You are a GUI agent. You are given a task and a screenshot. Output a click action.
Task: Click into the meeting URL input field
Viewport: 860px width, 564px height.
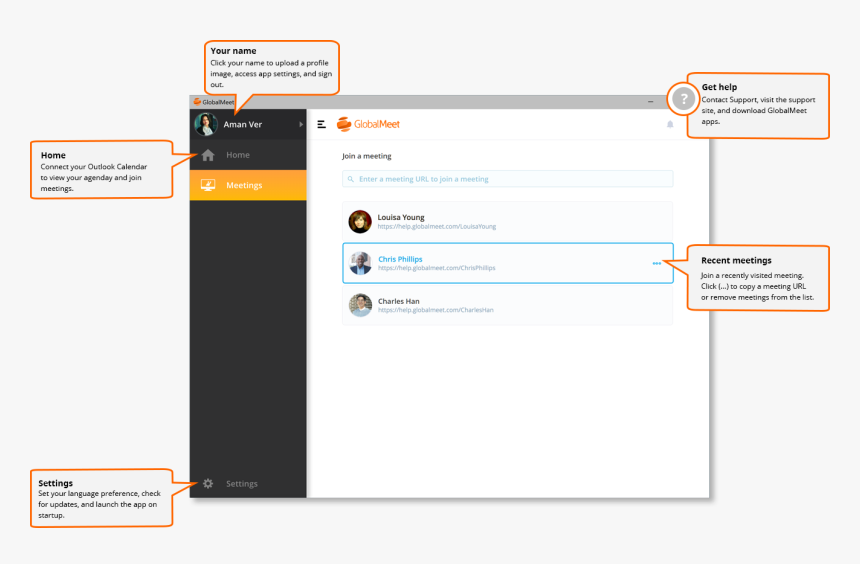[x=507, y=179]
